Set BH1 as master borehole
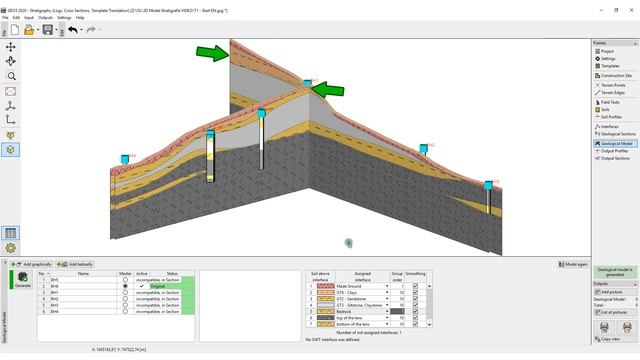The image size is (640, 360). pos(125,293)
